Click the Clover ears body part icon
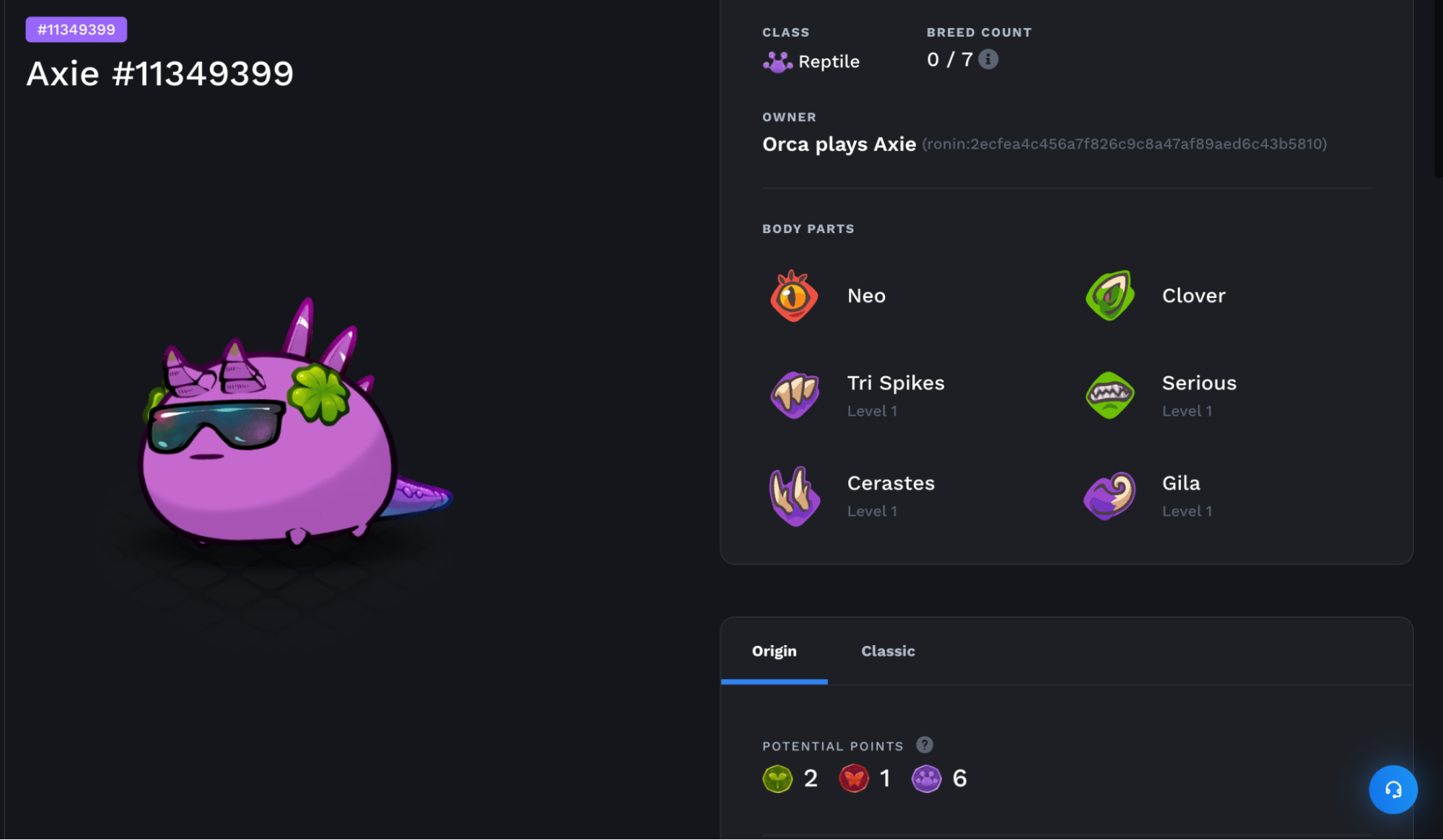1443x840 pixels. (1110, 296)
